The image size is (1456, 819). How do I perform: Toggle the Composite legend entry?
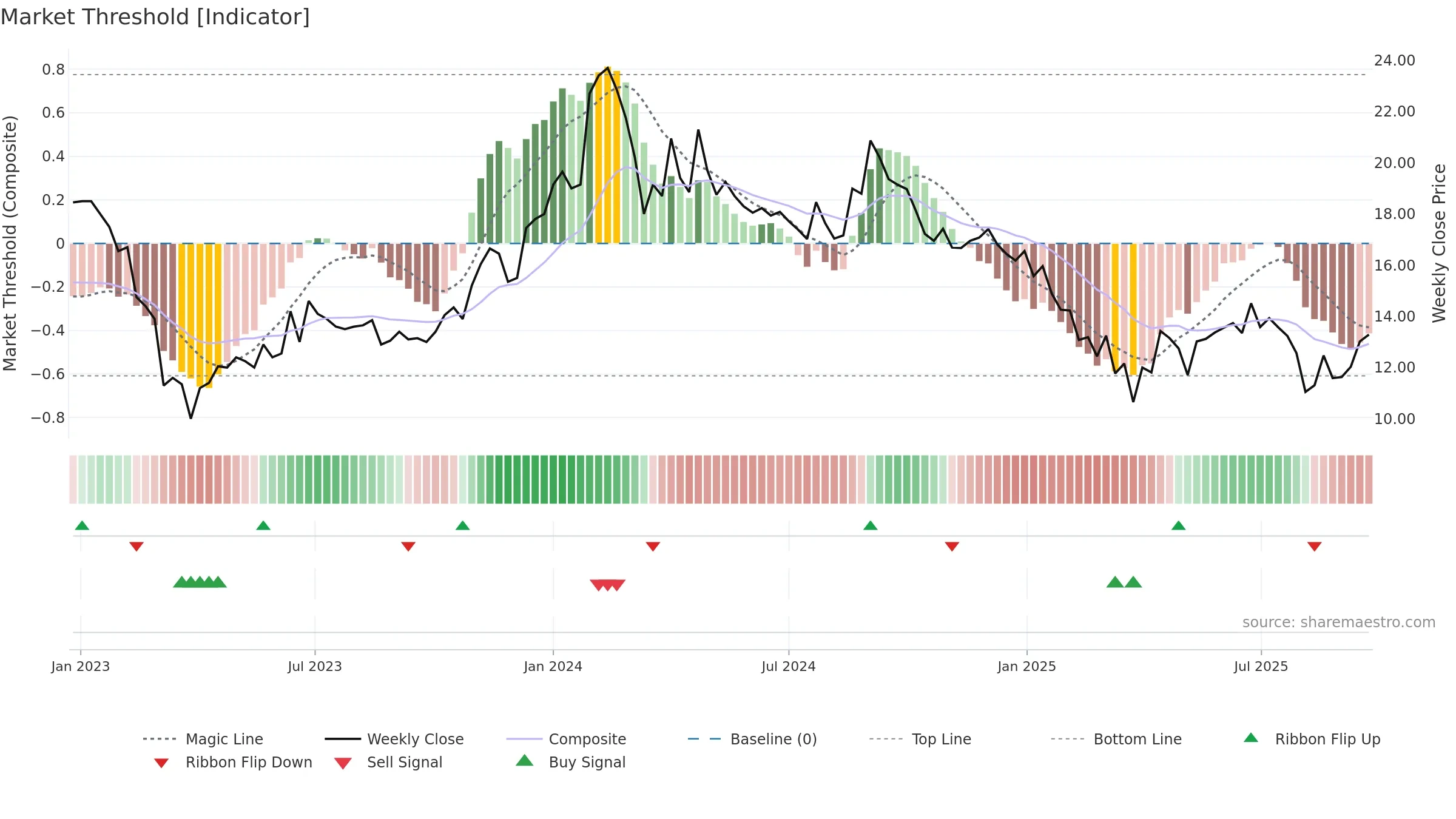point(566,739)
